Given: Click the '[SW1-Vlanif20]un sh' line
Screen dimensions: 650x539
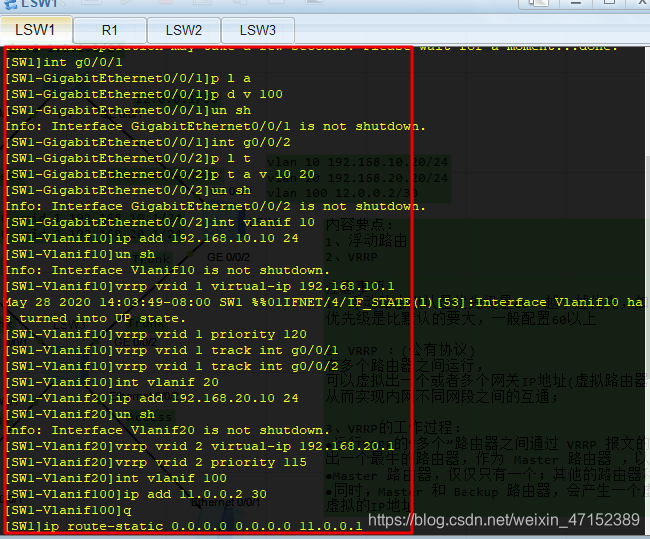Looking at the screenshot, I should 80,415.
